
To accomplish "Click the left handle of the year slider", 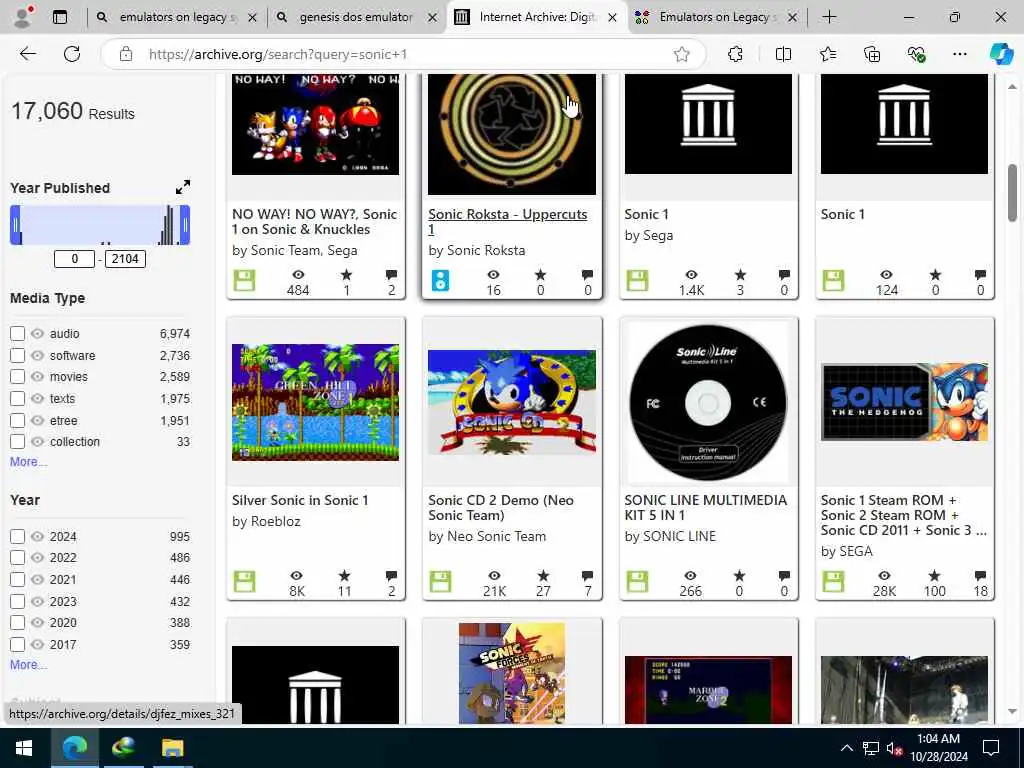I will coord(15,225).
